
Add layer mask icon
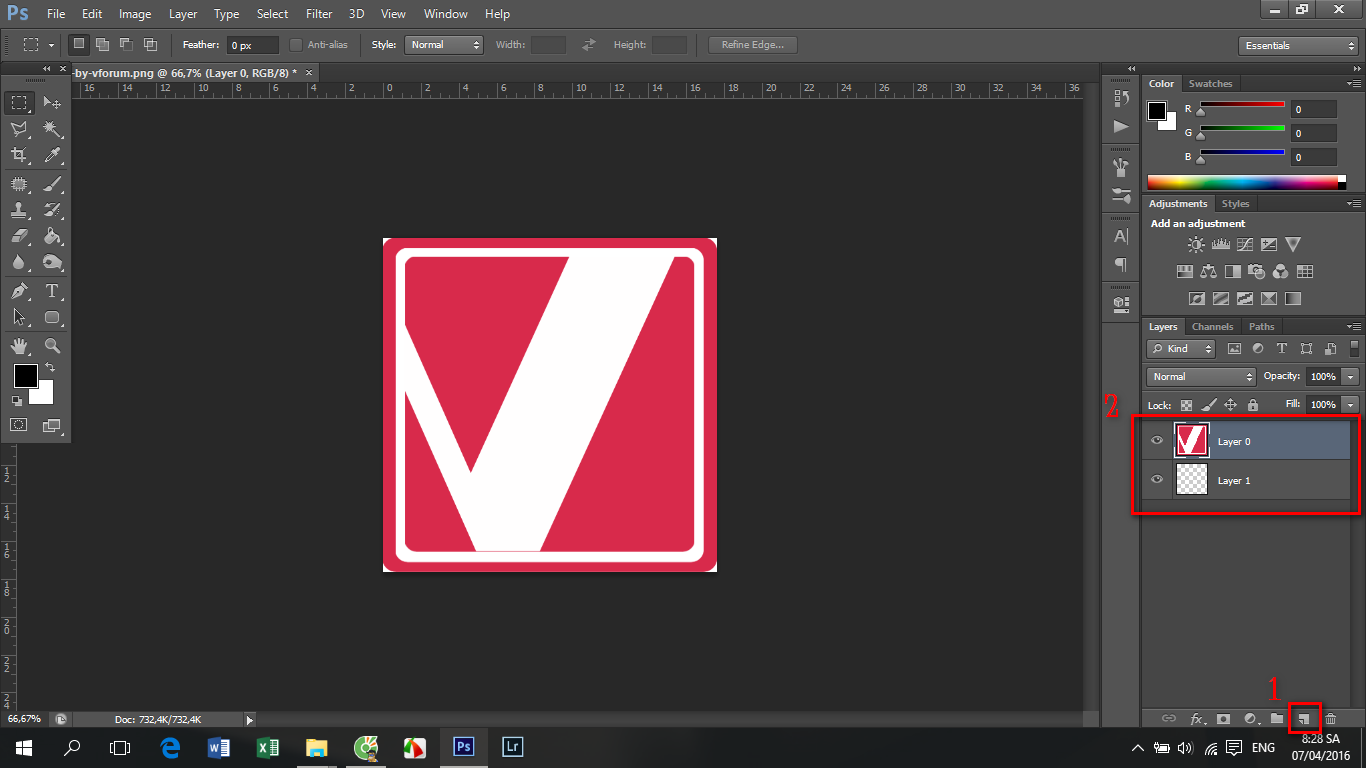(x=1223, y=718)
